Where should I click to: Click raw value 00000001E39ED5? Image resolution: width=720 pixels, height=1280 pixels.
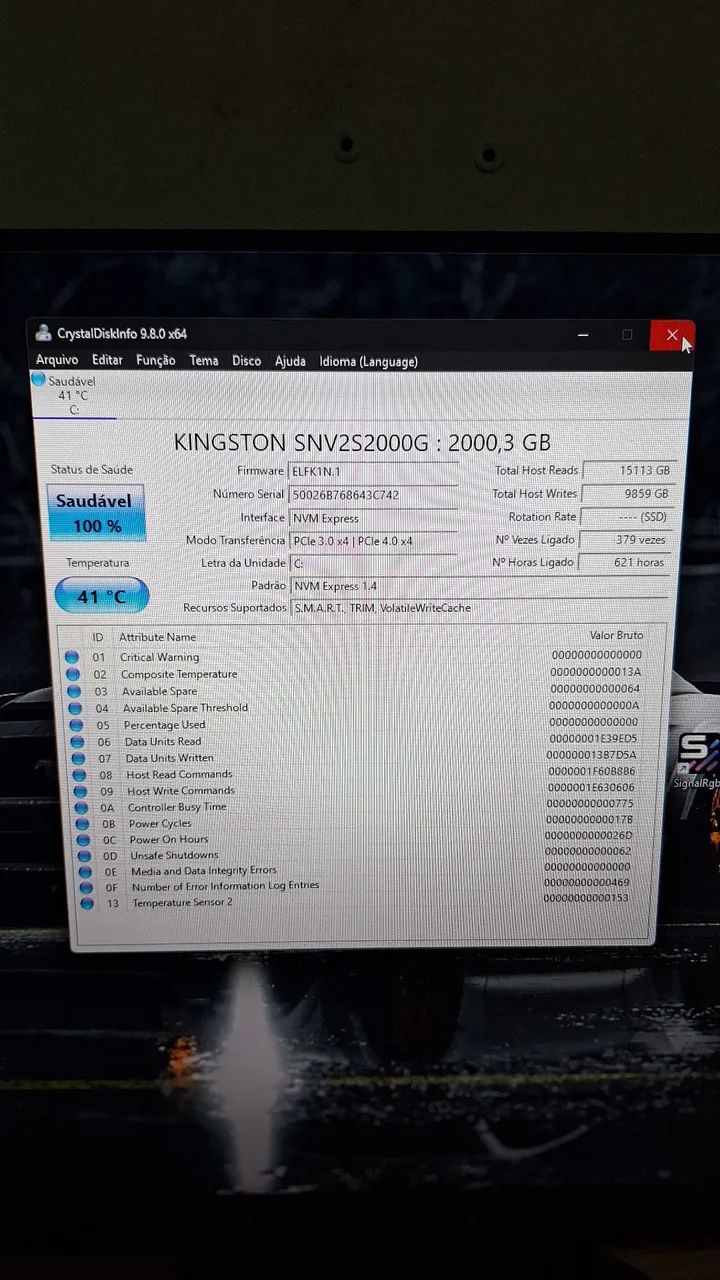(x=593, y=738)
